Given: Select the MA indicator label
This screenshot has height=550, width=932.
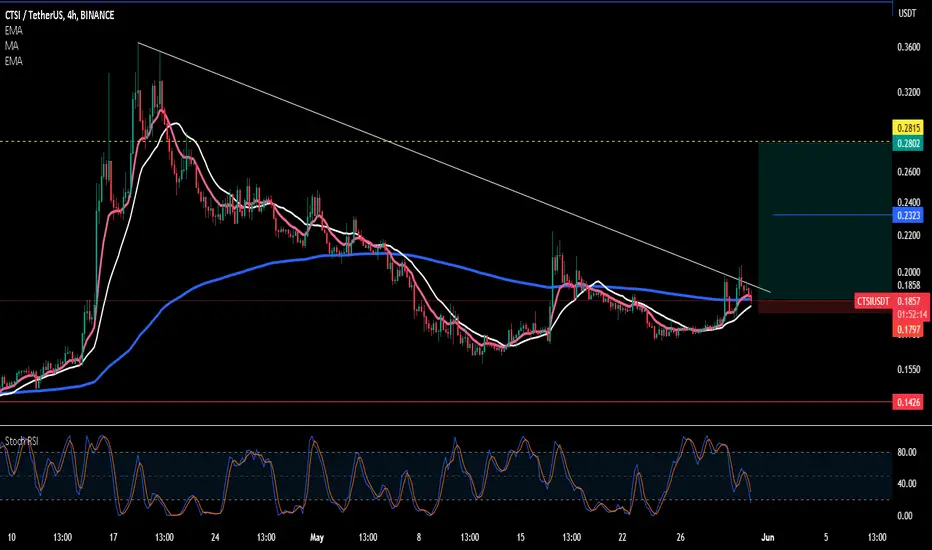Looking at the screenshot, I should [11, 46].
